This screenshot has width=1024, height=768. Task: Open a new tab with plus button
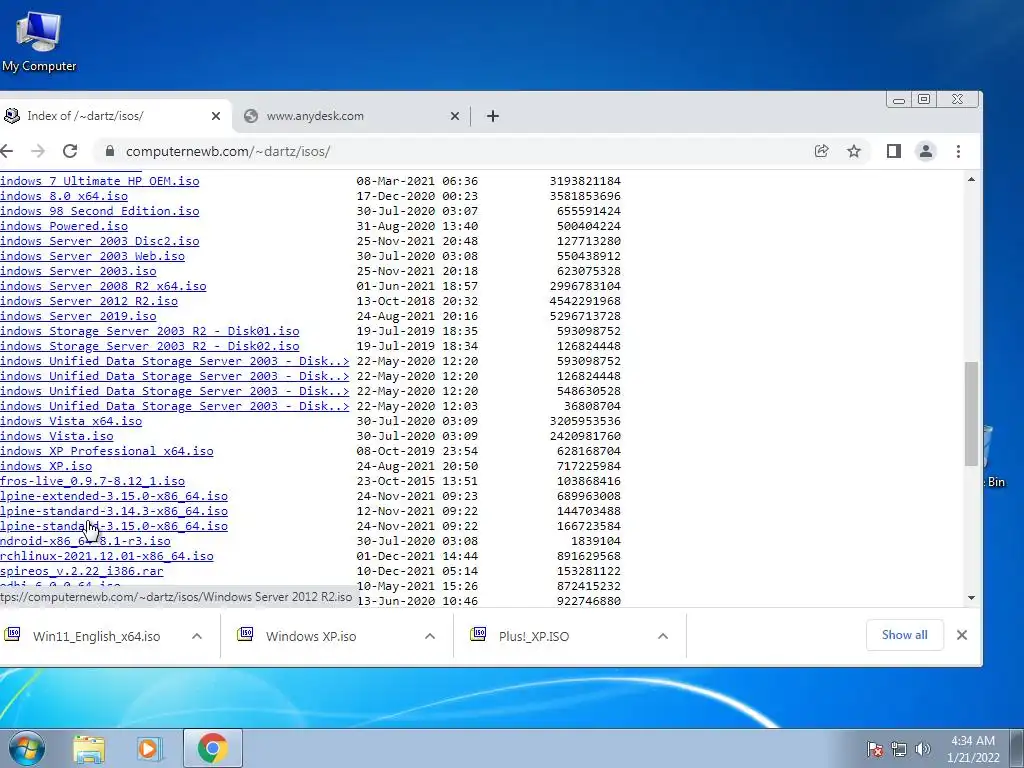coord(493,116)
